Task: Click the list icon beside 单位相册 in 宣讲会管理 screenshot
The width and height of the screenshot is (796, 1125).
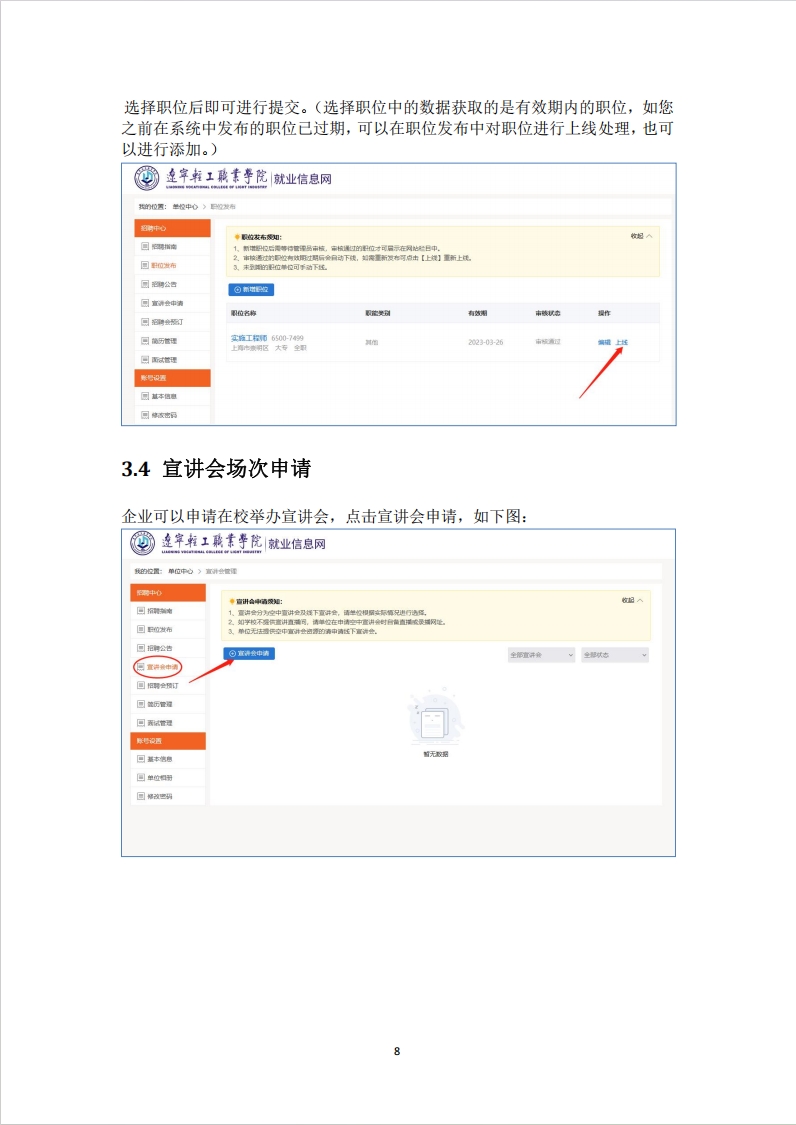Action: tap(141, 777)
